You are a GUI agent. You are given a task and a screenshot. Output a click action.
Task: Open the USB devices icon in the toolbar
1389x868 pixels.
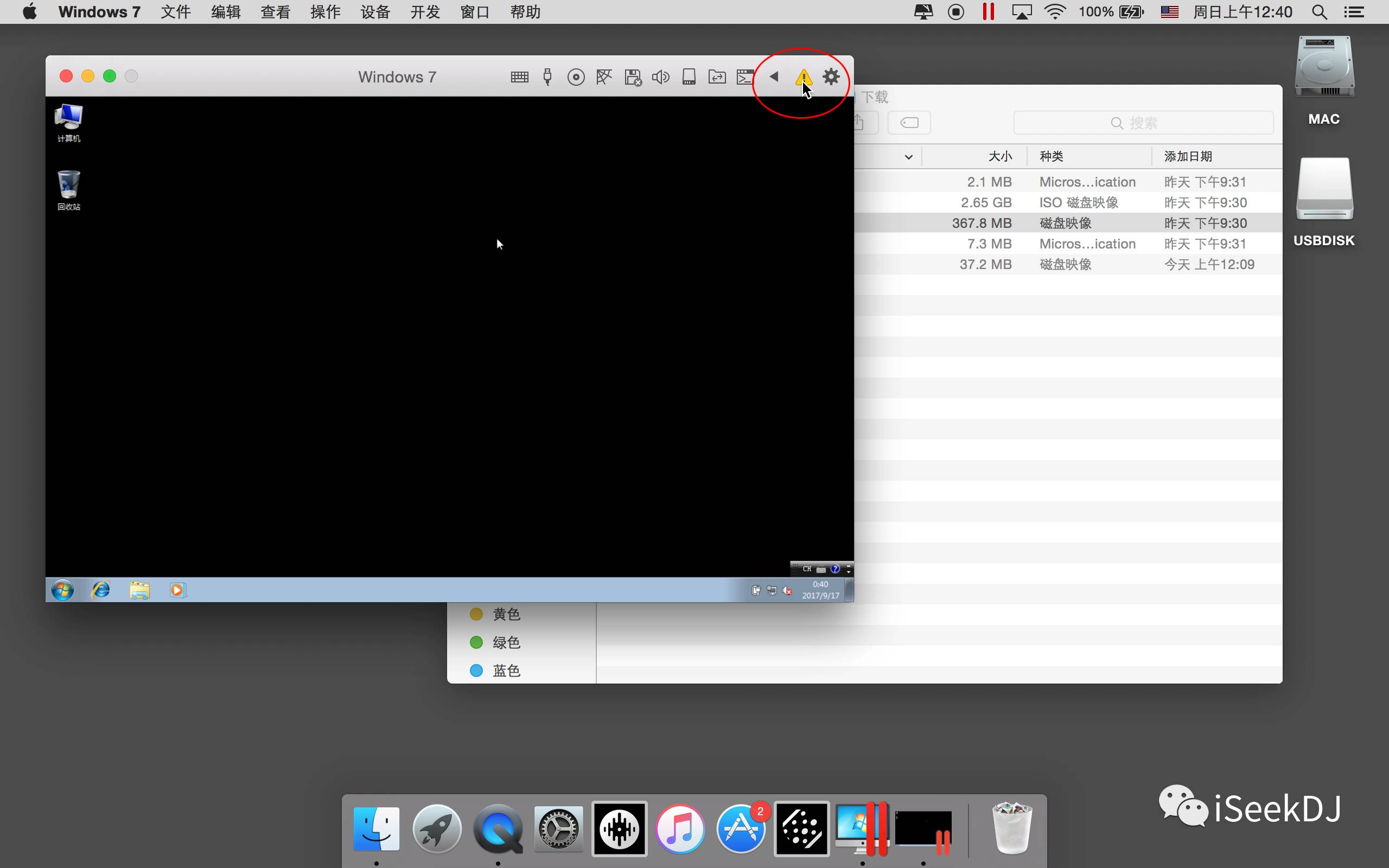[x=547, y=77]
